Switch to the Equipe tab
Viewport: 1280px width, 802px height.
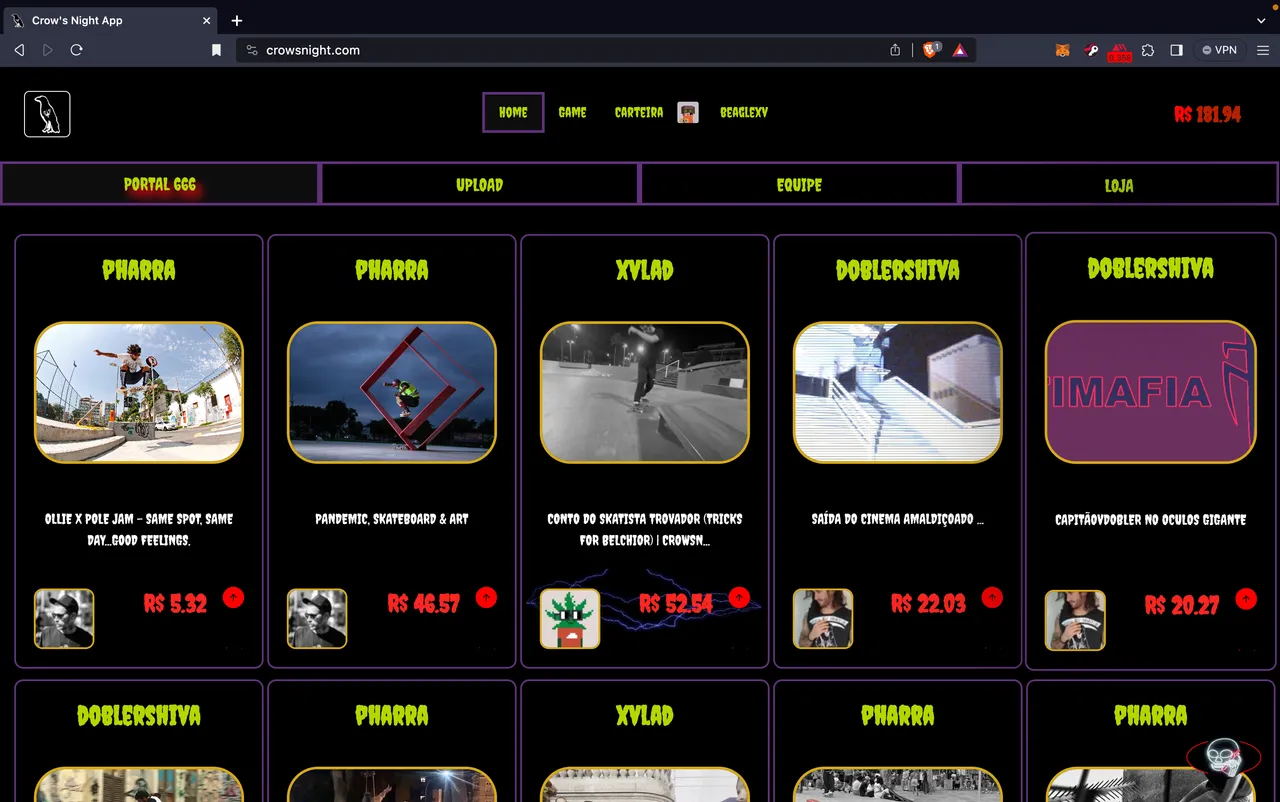pyautogui.click(x=799, y=184)
